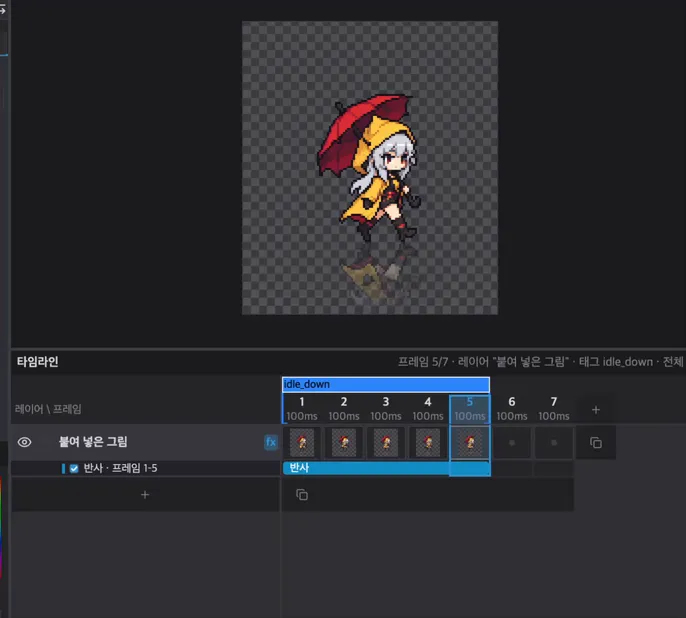Select frame 1 header
The width and height of the screenshot is (686, 618).
pyautogui.click(x=302, y=409)
